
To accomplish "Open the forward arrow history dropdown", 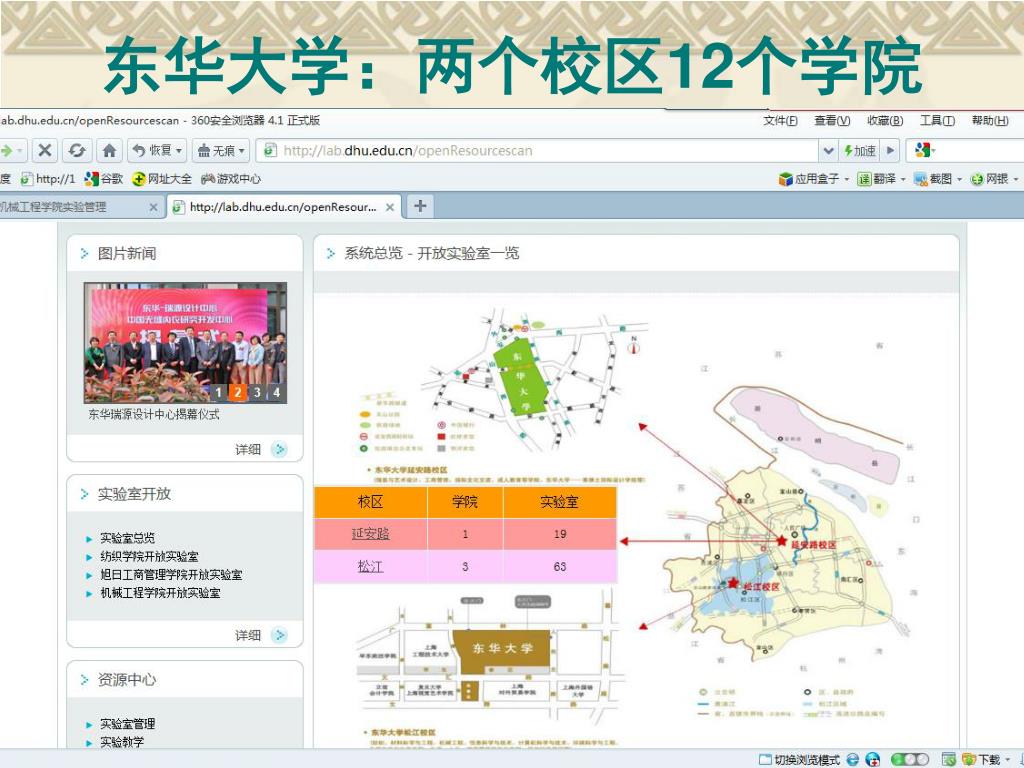I will point(20,151).
